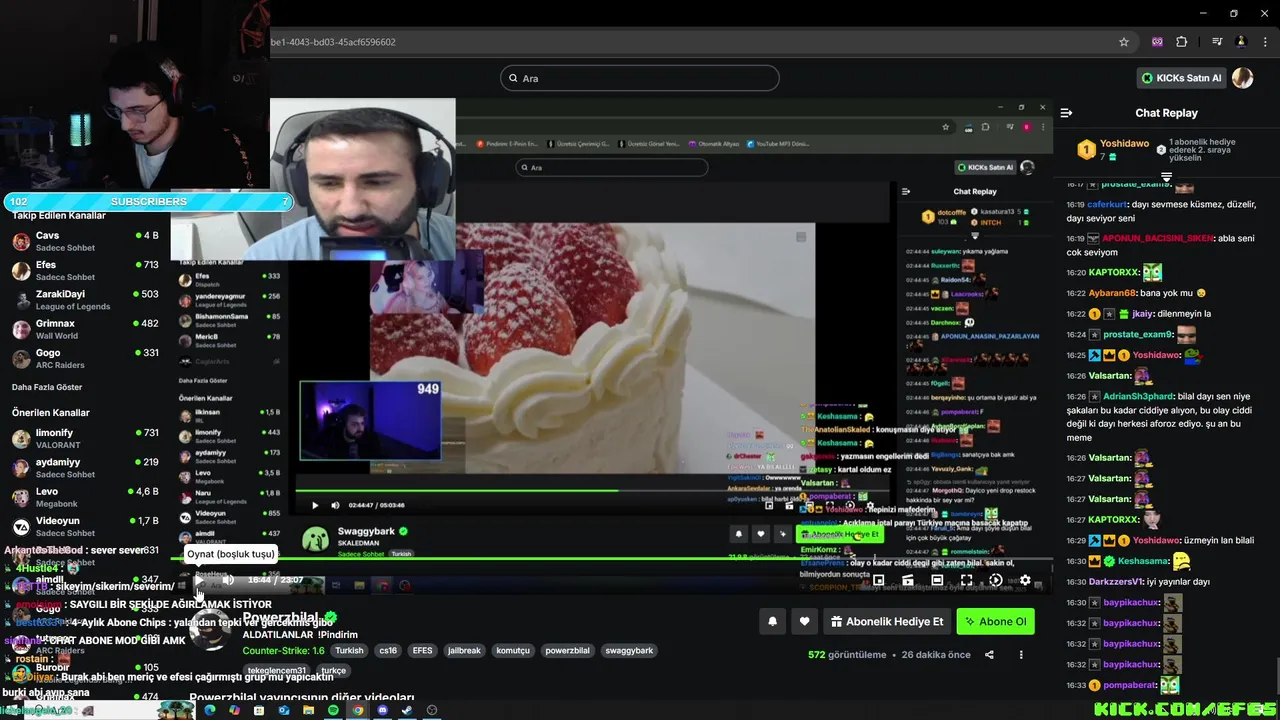1280x720 pixels.
Task: Focus the Ara search field
Action: coord(640,78)
